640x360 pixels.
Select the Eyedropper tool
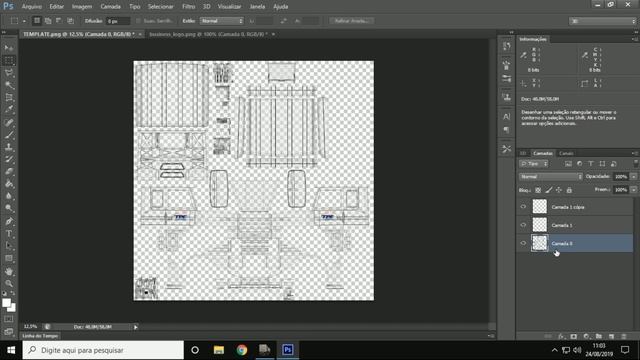click(x=9, y=109)
